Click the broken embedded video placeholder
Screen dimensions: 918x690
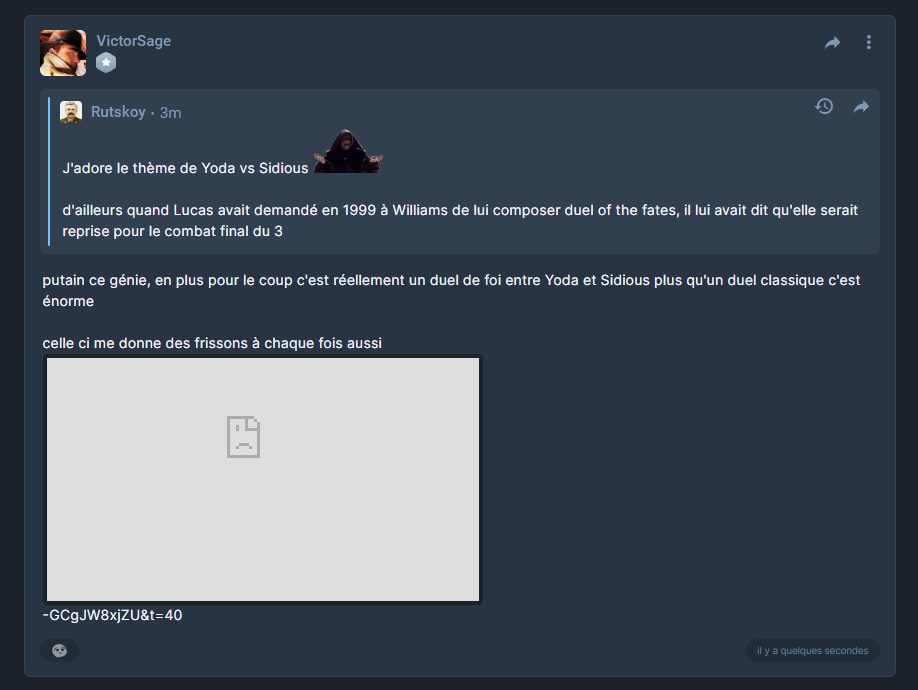[x=263, y=479]
